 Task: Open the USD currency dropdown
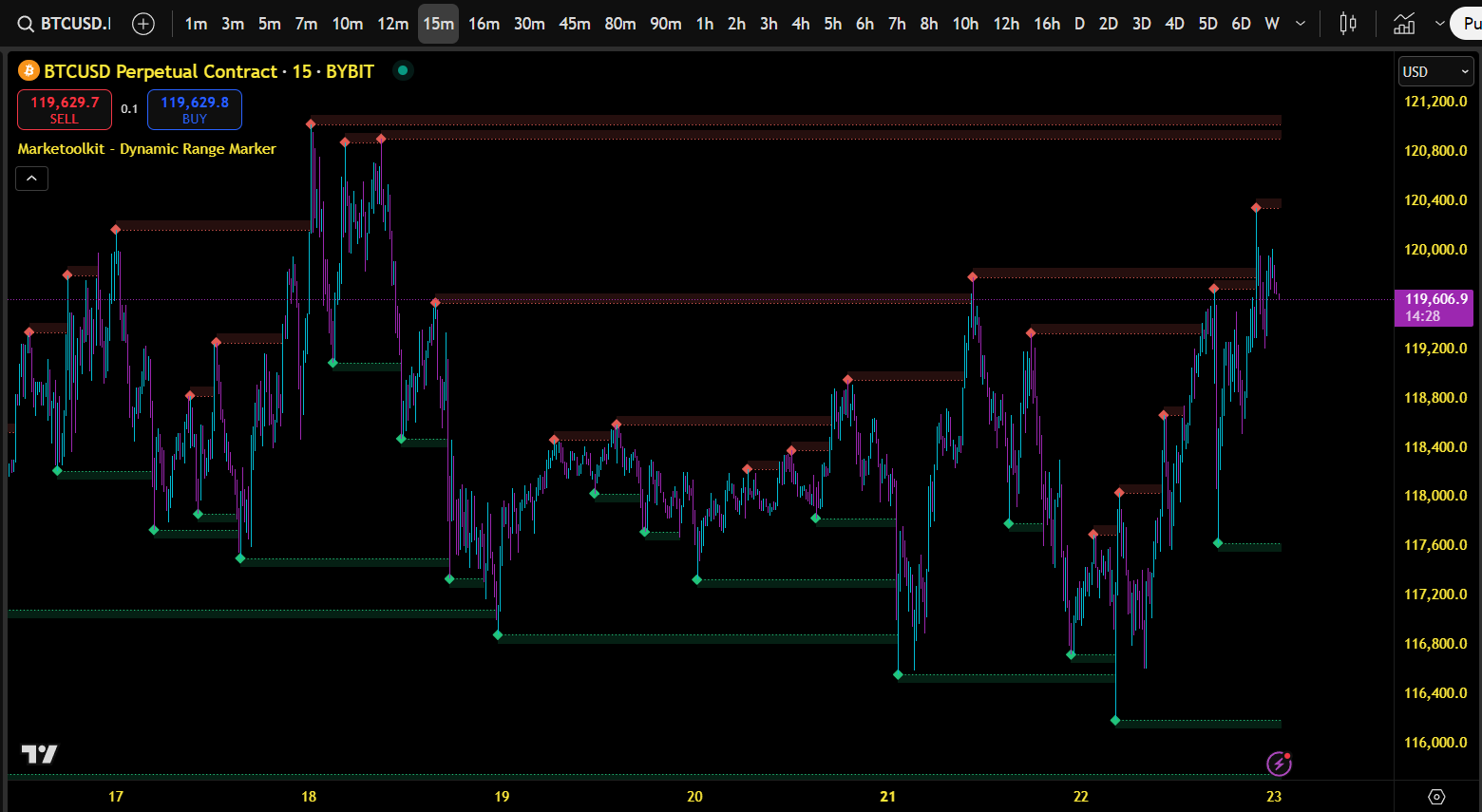[1435, 72]
